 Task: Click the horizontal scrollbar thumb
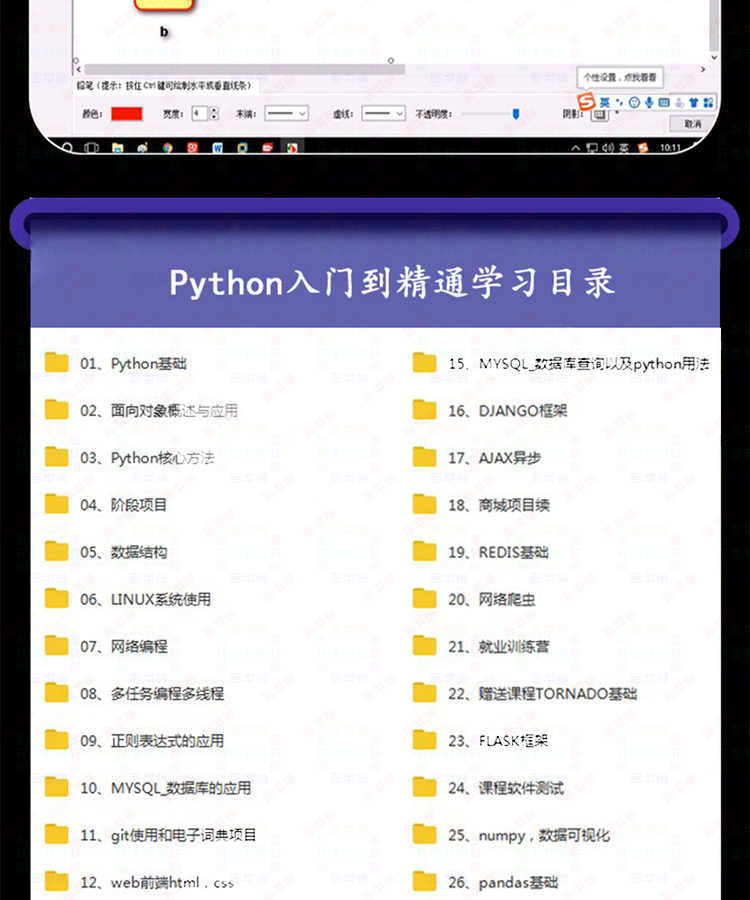(x=245, y=69)
